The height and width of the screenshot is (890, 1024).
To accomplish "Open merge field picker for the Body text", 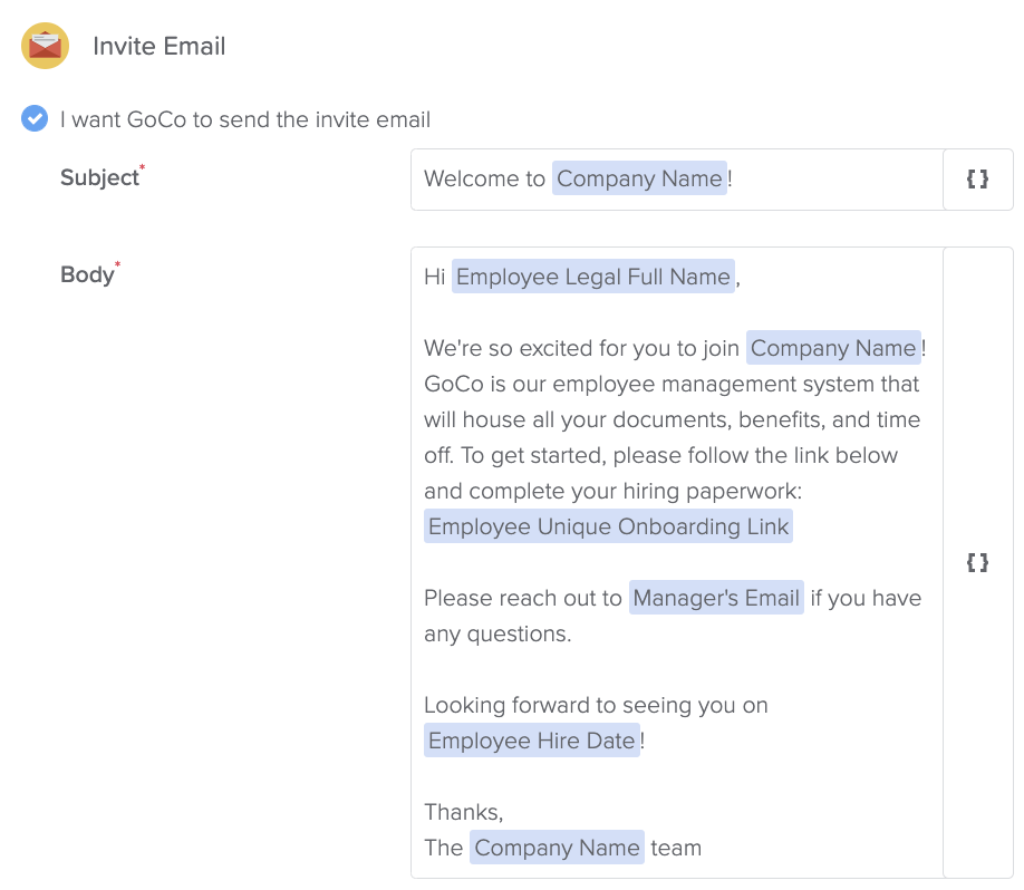I will tap(978, 562).
